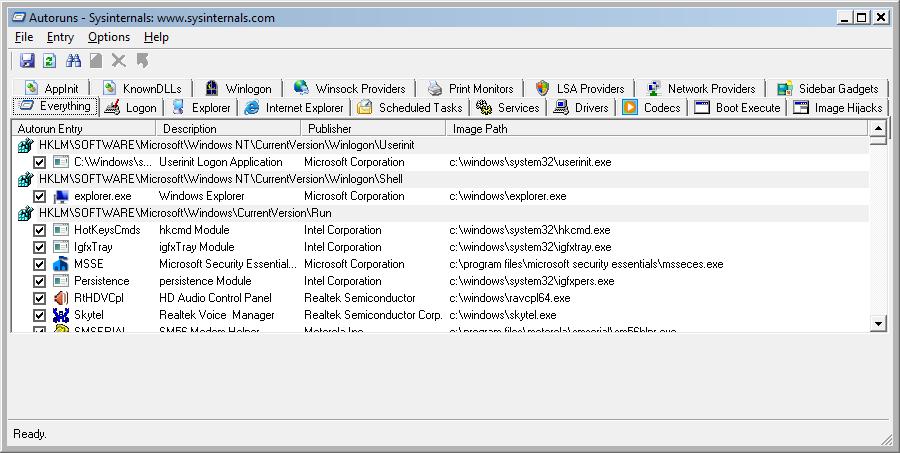
Task: Click the Delete X toolbar icon
Action: click(x=119, y=60)
